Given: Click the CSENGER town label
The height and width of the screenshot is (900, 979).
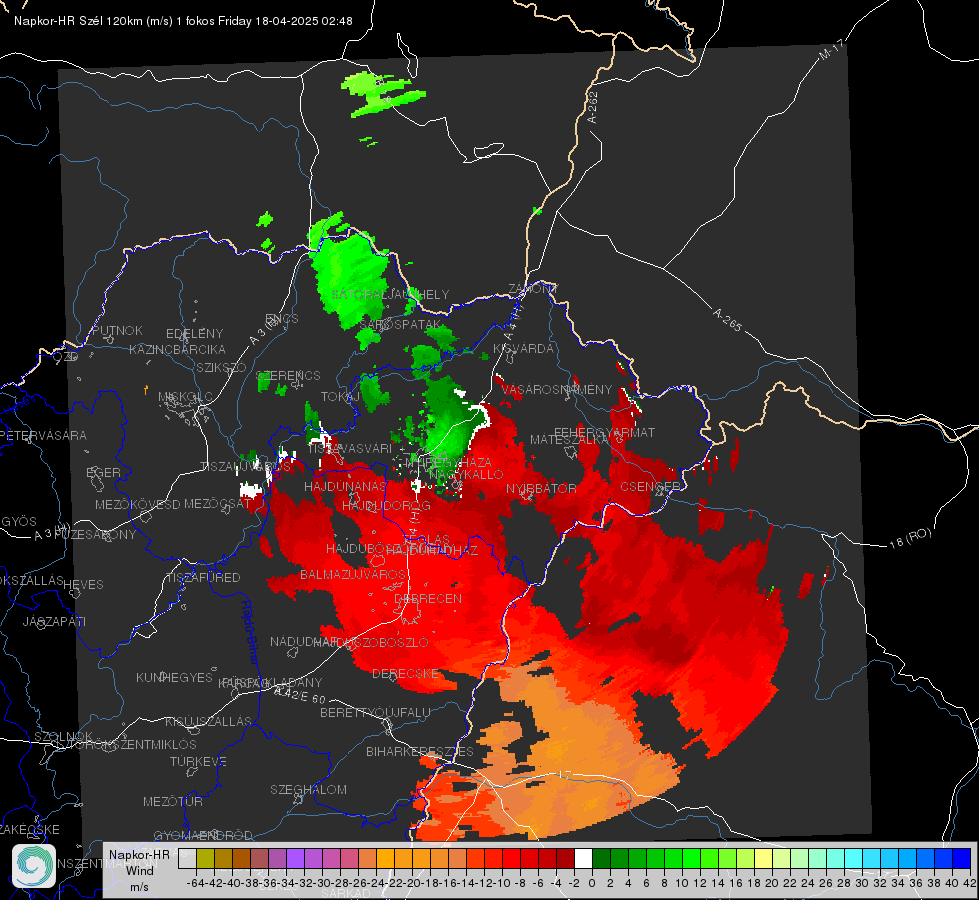Looking at the screenshot, I should (650, 486).
